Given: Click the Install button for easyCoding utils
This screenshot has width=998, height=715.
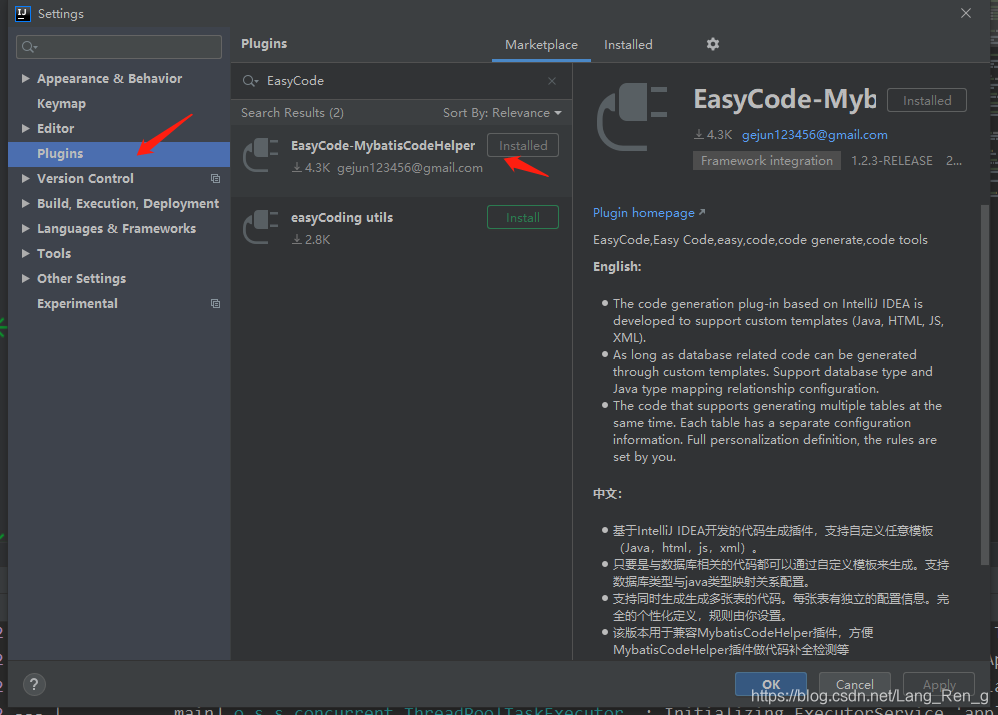Looking at the screenshot, I should pyautogui.click(x=523, y=218).
